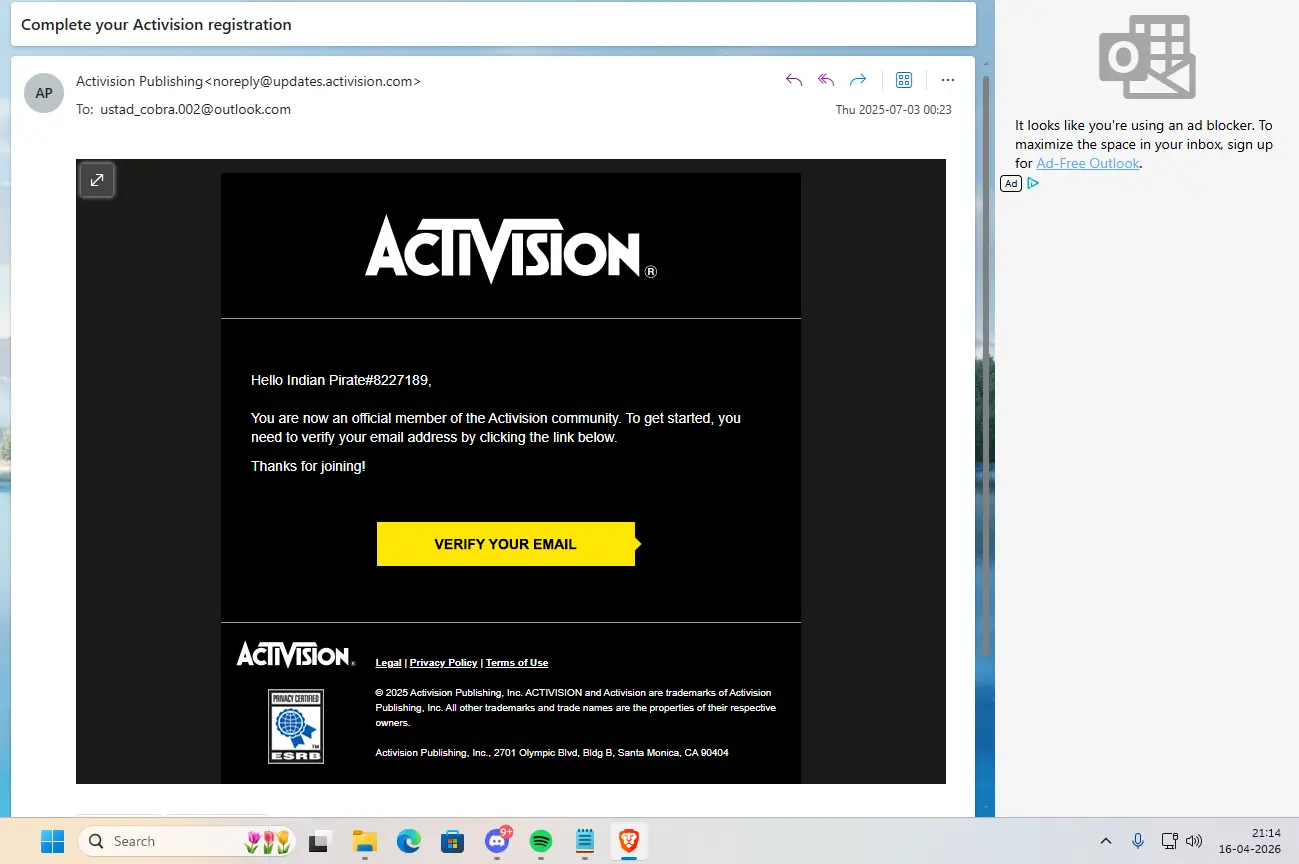The width and height of the screenshot is (1299, 864).
Task: Click the sender name Activision Publishing
Action: [139, 81]
